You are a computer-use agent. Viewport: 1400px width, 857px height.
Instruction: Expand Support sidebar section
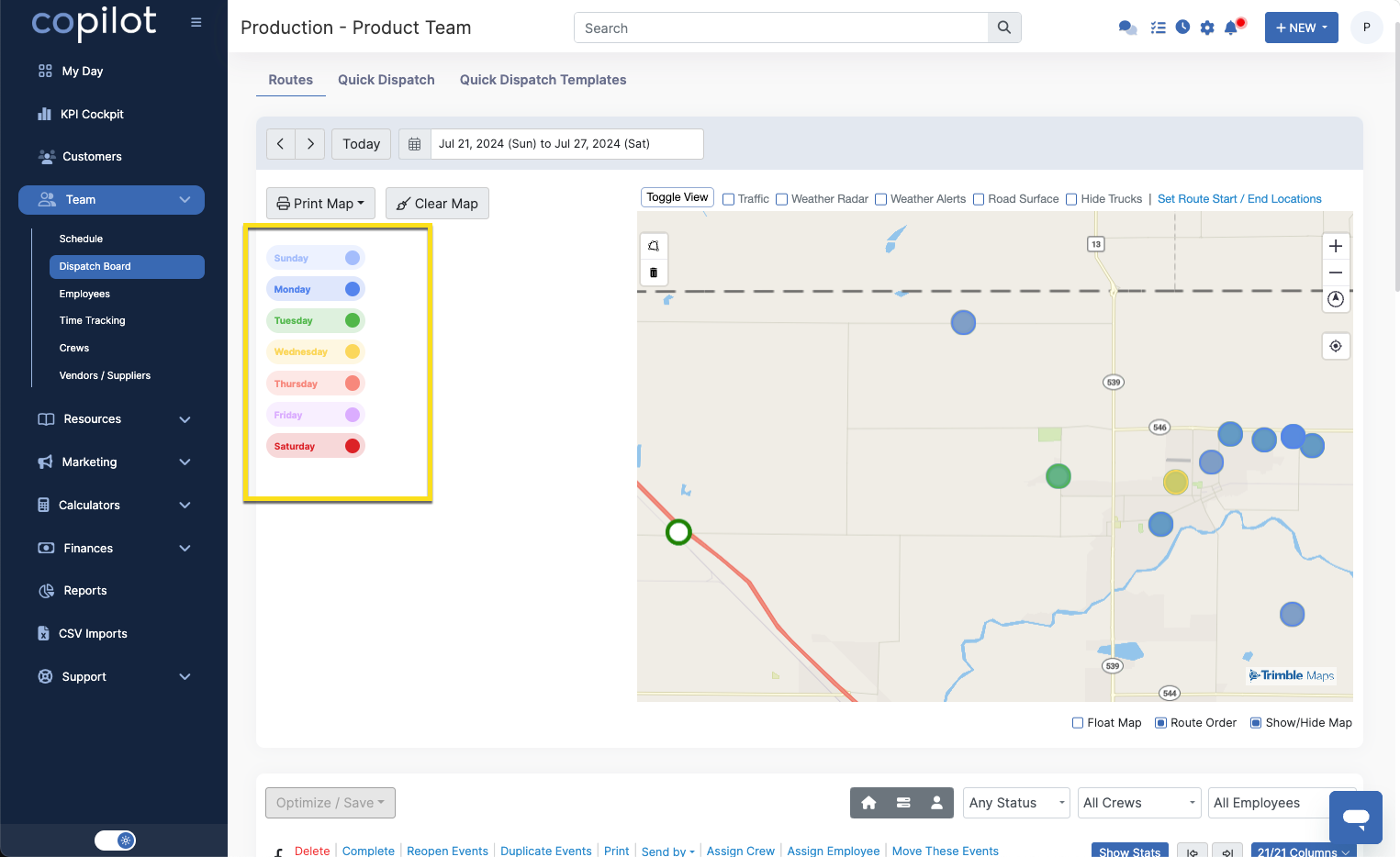pyautogui.click(x=115, y=677)
